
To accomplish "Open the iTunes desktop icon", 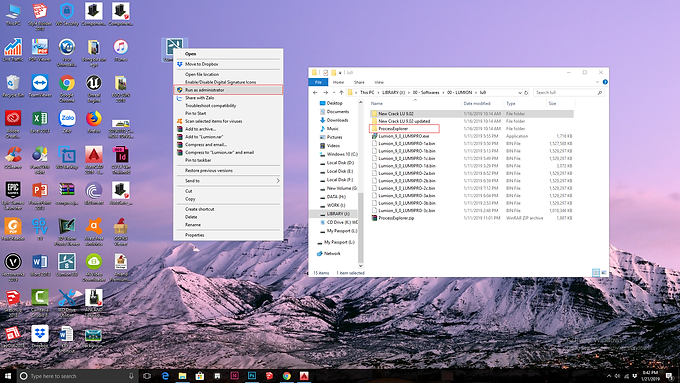I will point(121,50).
